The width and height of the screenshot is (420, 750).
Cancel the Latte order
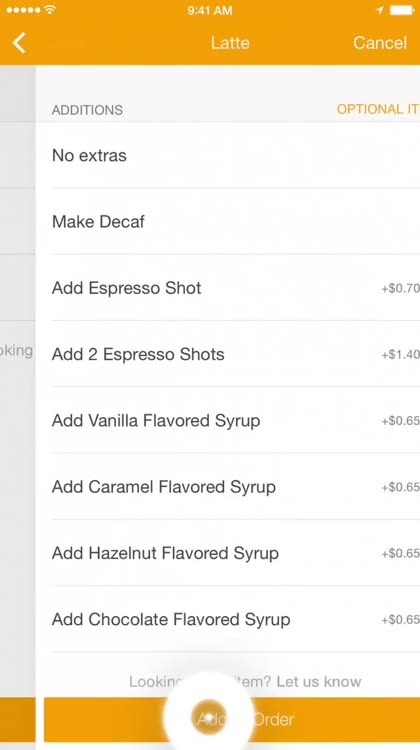coord(380,43)
